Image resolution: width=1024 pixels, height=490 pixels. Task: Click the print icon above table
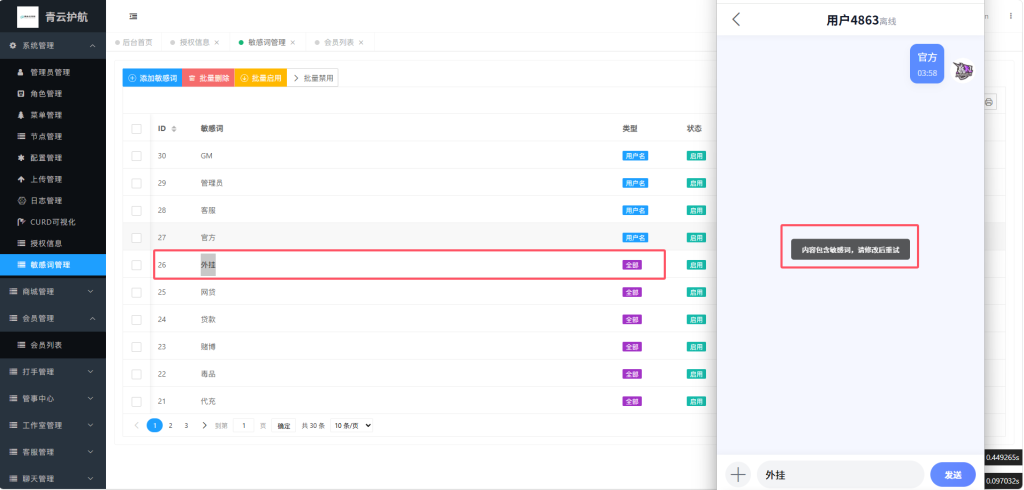click(x=989, y=103)
